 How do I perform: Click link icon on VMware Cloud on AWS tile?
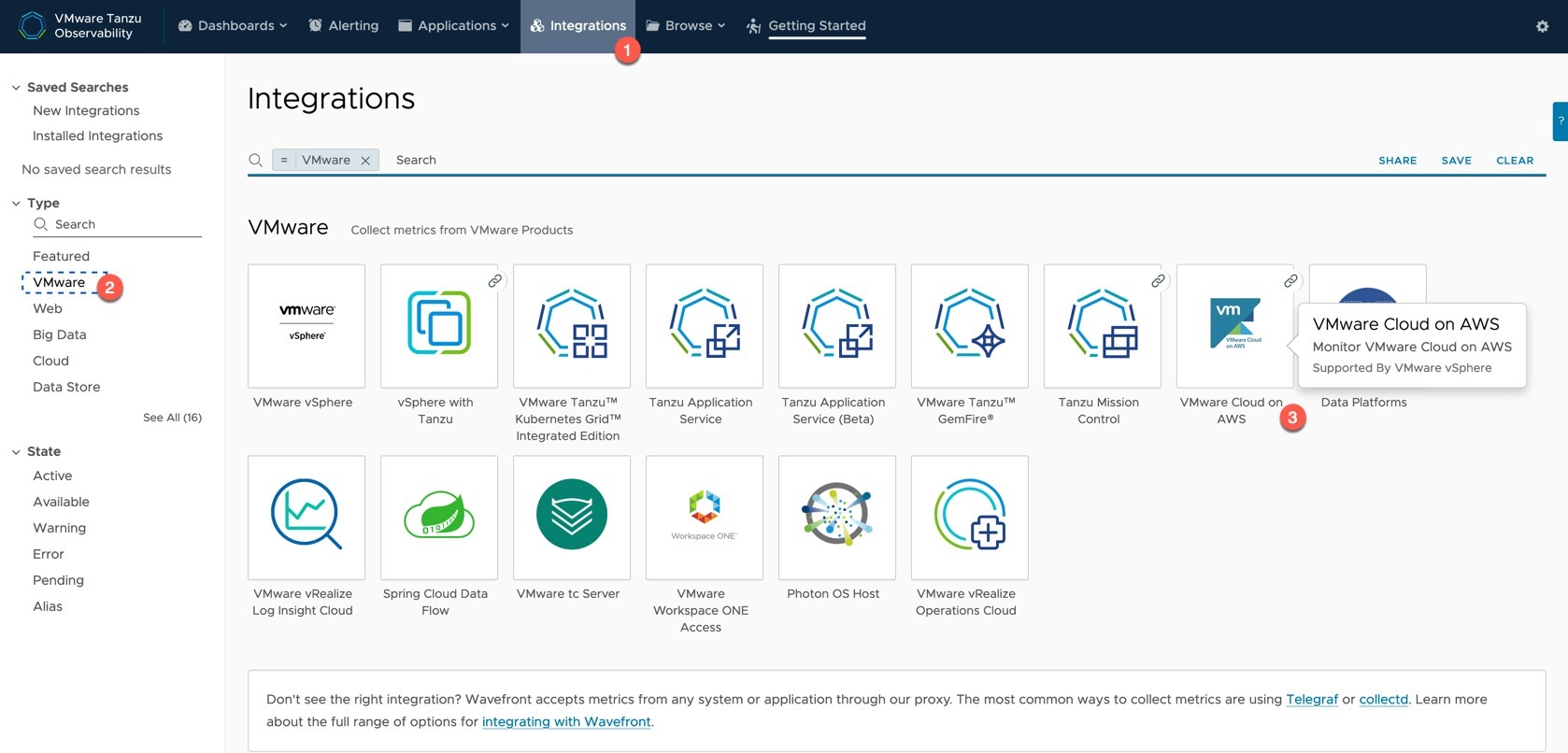click(1290, 280)
